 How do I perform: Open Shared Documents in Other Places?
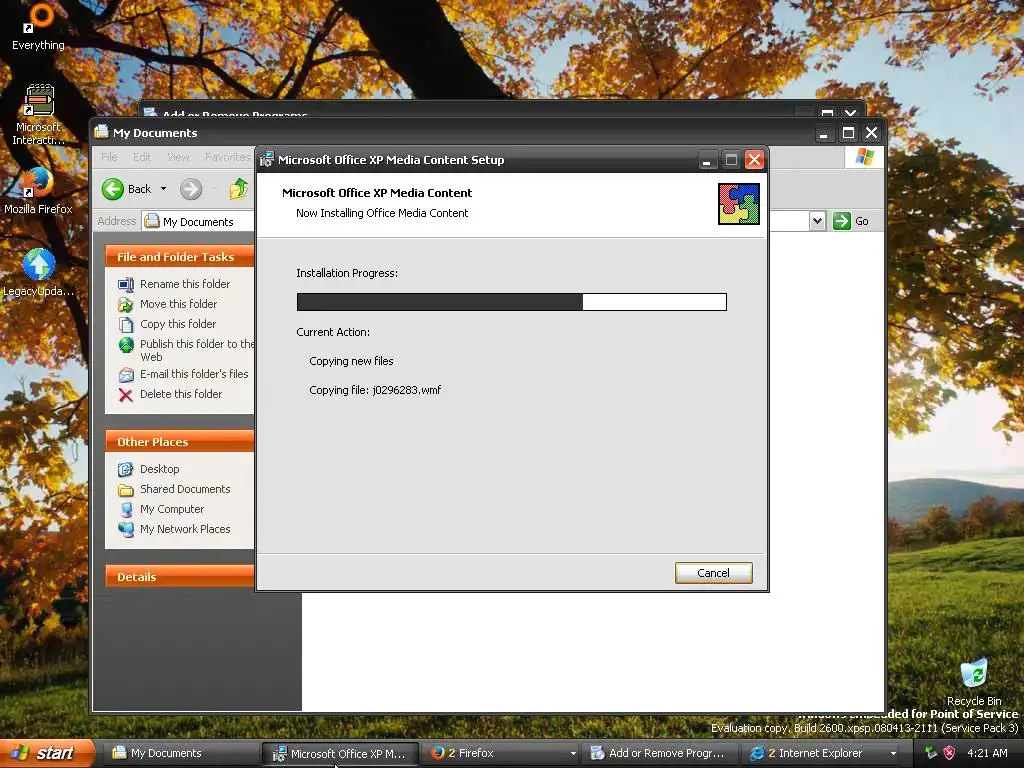[x=185, y=489]
